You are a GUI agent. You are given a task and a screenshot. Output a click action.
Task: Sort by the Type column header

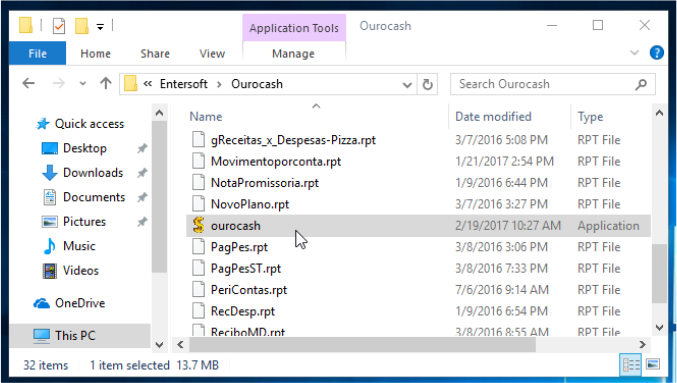coord(590,117)
